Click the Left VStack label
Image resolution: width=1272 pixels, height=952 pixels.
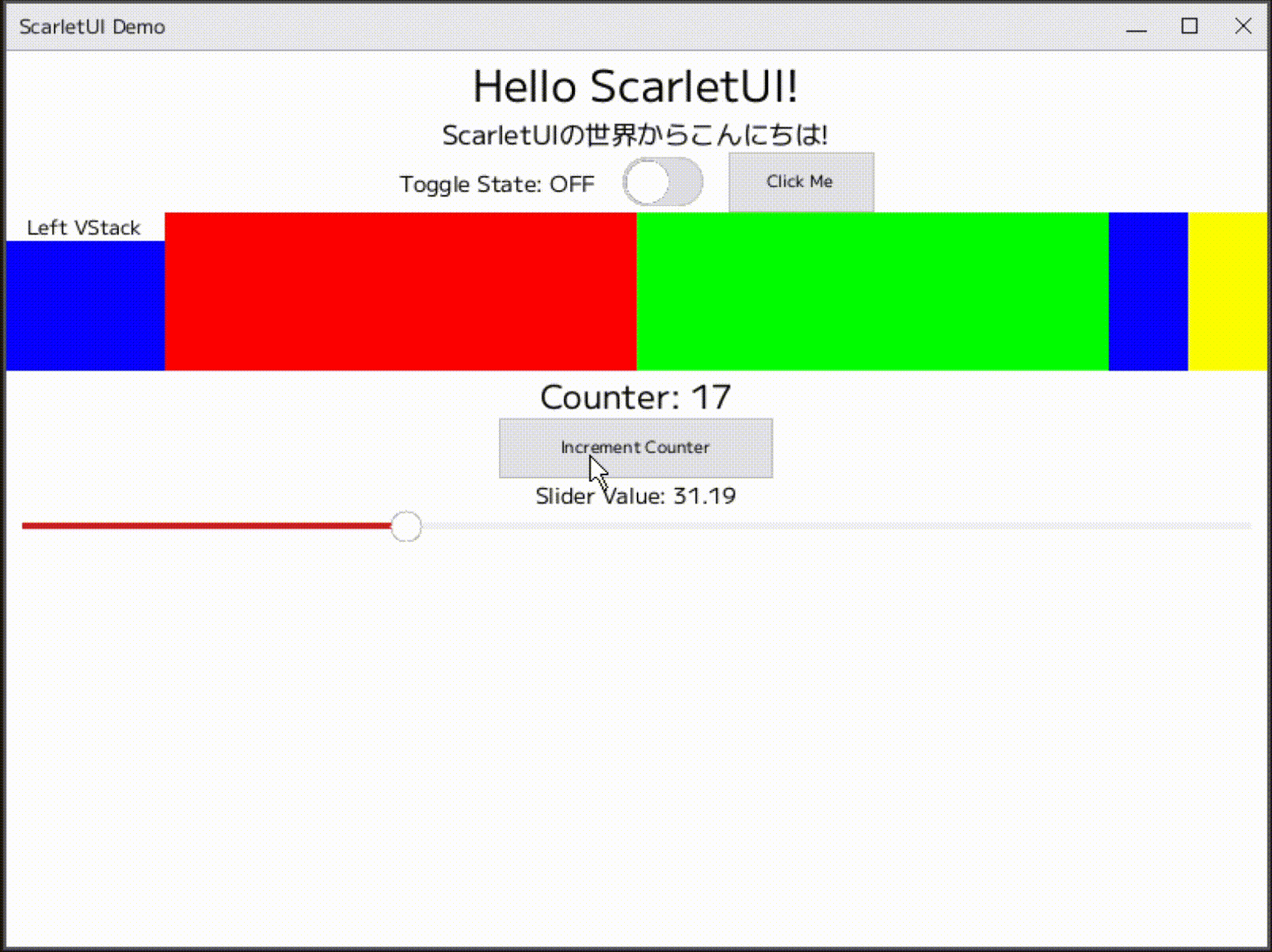pyautogui.click(x=84, y=228)
